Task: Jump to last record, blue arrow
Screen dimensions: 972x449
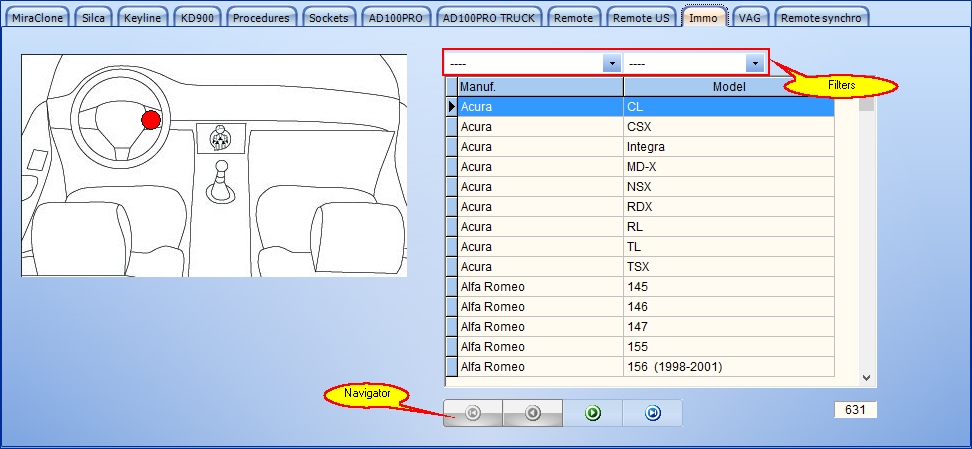Action: (x=652, y=413)
